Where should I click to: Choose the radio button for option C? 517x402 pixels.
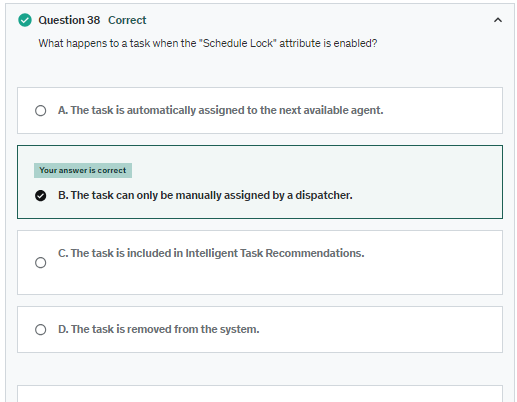tap(41, 263)
